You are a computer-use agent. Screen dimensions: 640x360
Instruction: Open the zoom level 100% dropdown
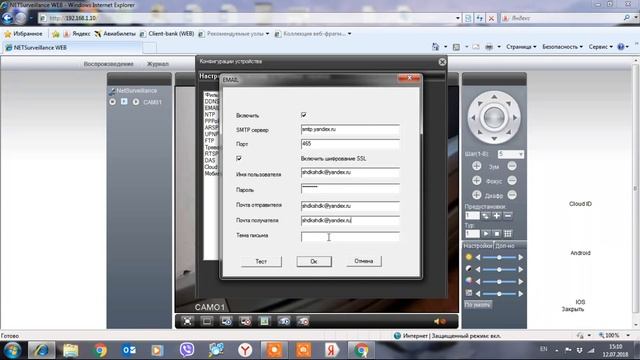628,336
